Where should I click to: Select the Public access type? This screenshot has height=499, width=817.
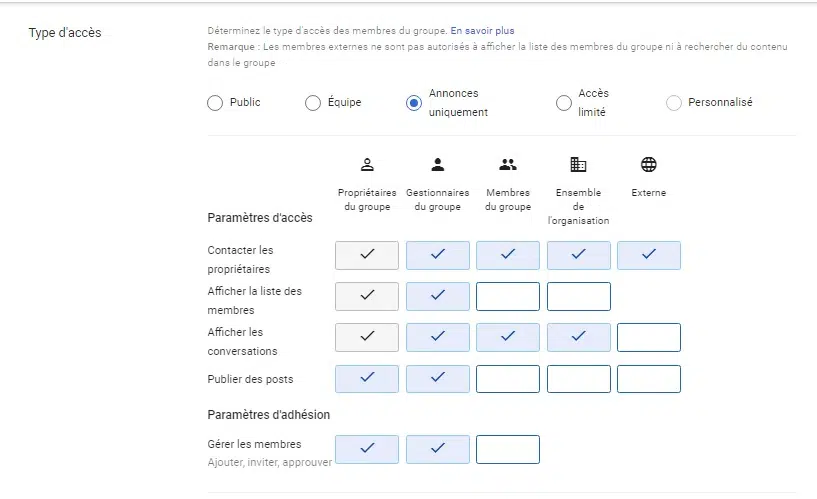[215, 103]
